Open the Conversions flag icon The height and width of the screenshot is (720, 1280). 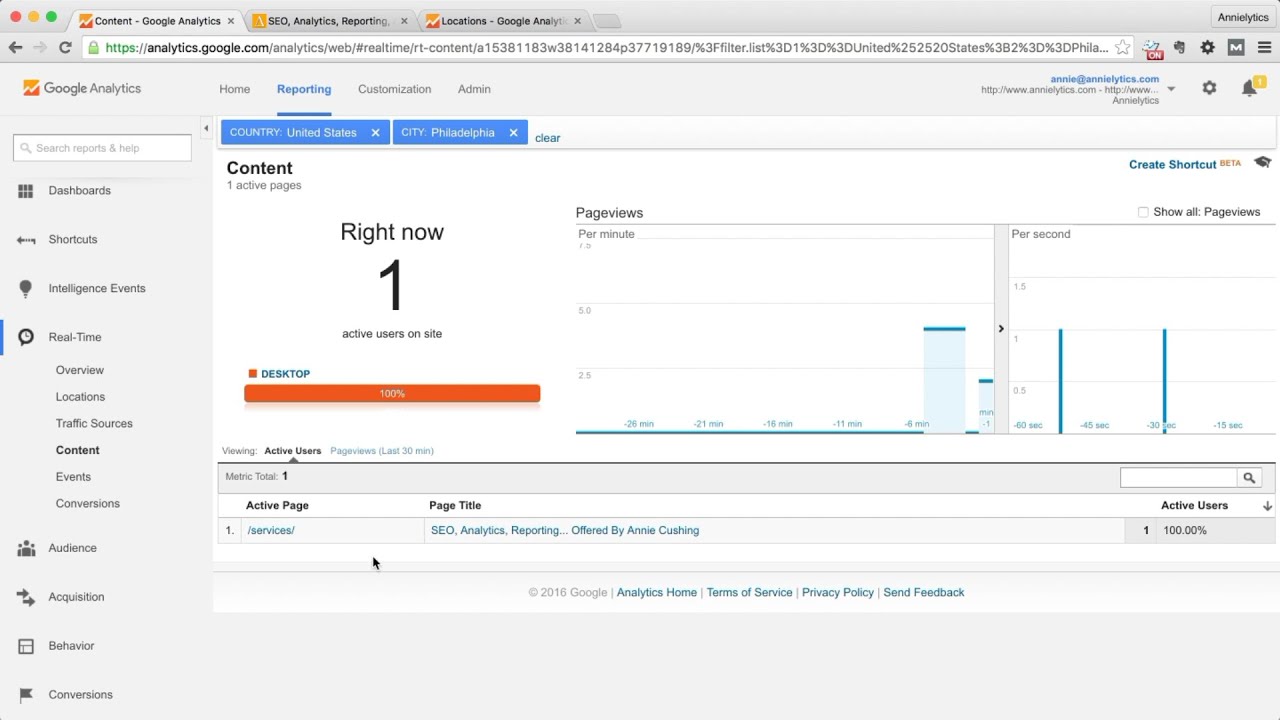pos(26,695)
